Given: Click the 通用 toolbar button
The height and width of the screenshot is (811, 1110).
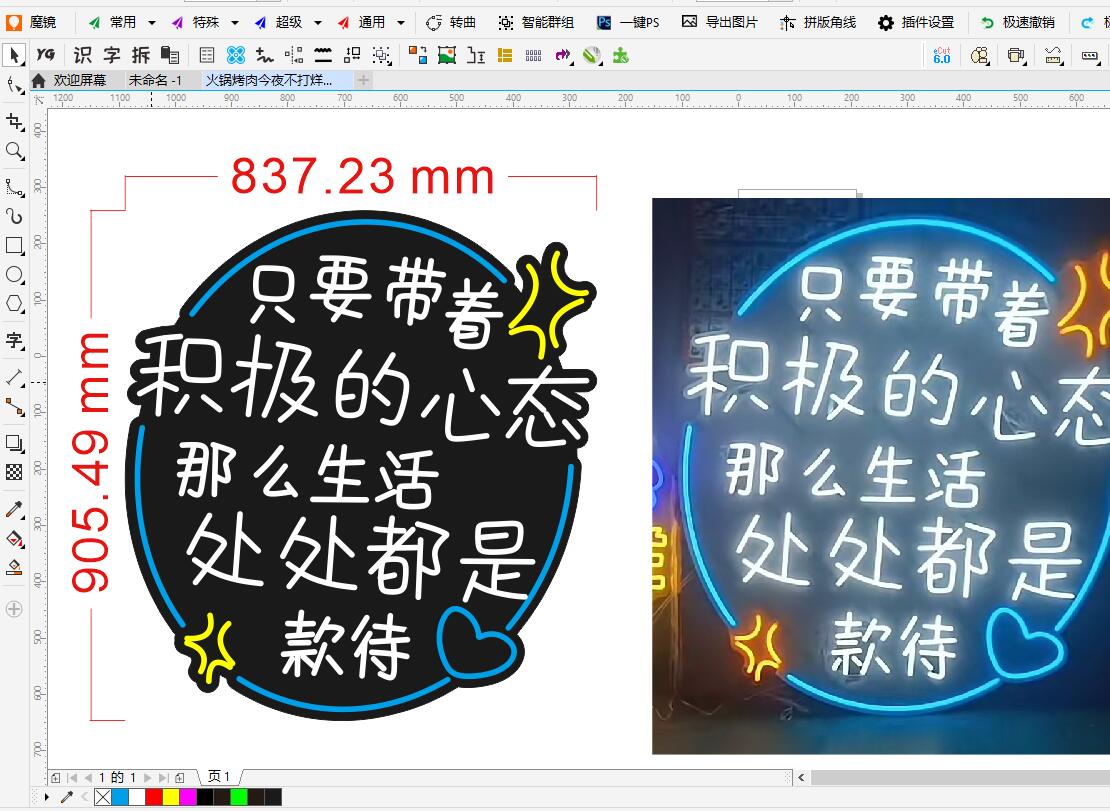Looking at the screenshot, I should (361, 23).
